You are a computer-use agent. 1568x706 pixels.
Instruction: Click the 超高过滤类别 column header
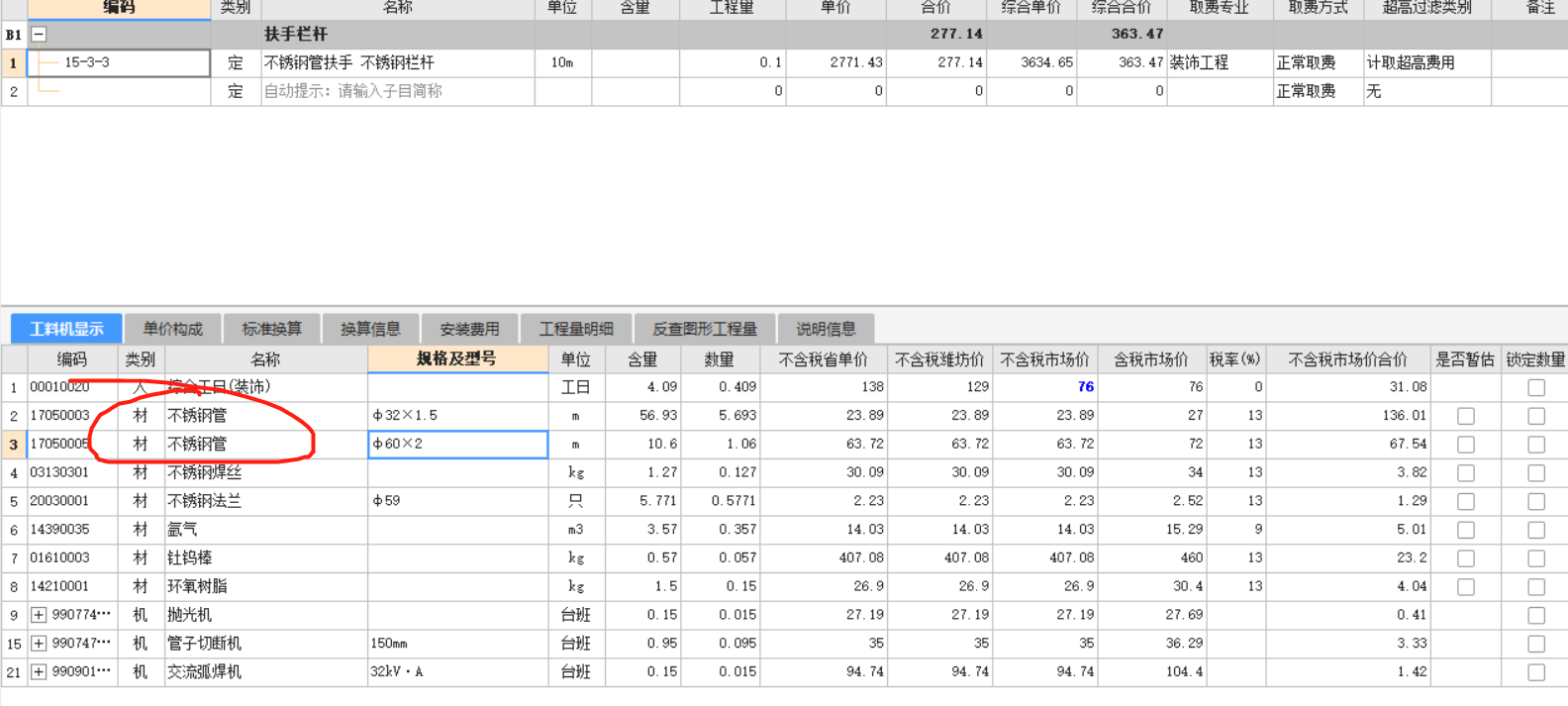tap(1426, 8)
